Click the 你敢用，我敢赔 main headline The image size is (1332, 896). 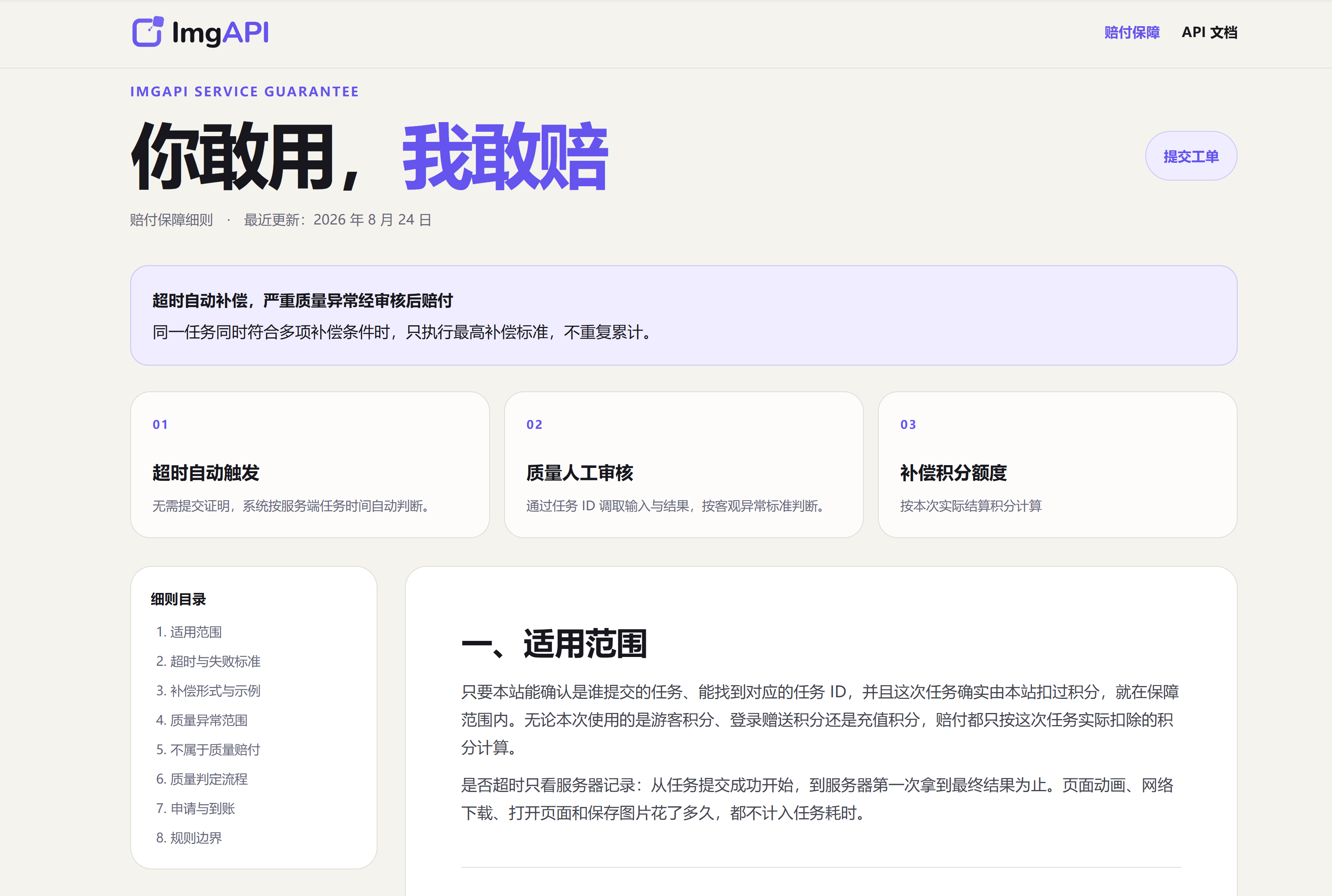[369, 156]
